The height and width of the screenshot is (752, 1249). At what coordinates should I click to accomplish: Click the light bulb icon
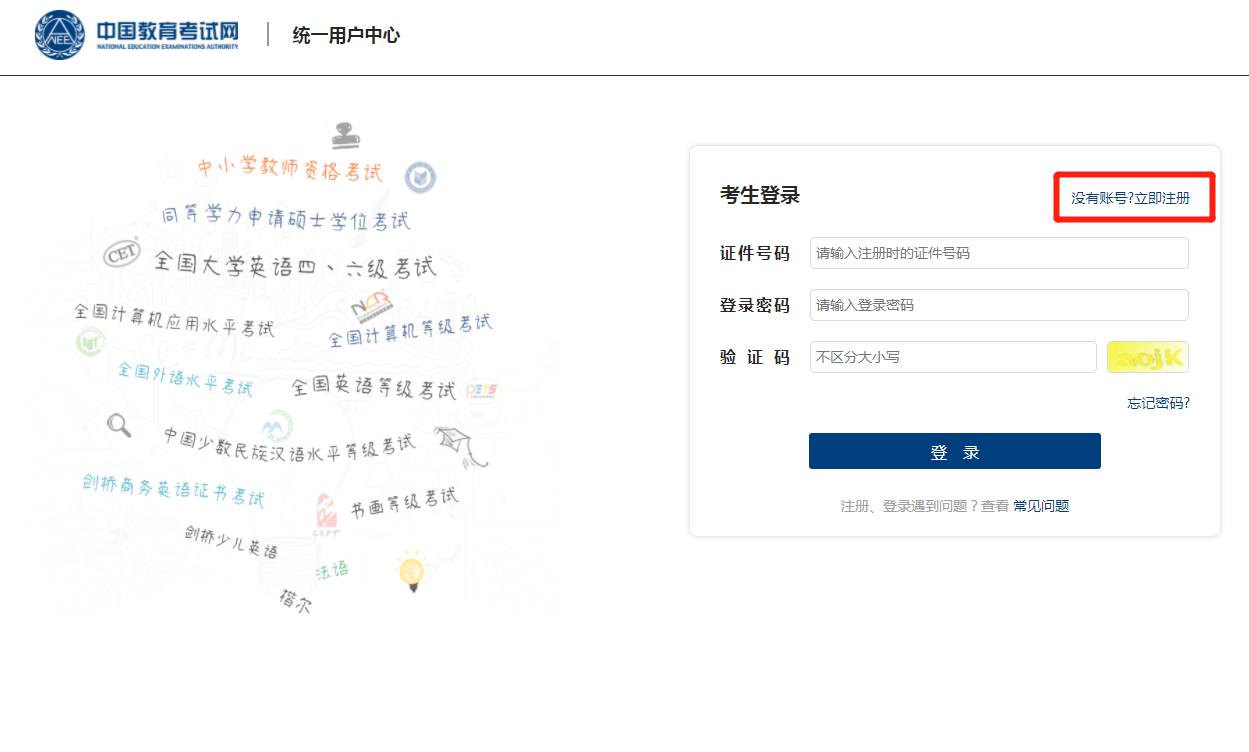click(x=411, y=572)
